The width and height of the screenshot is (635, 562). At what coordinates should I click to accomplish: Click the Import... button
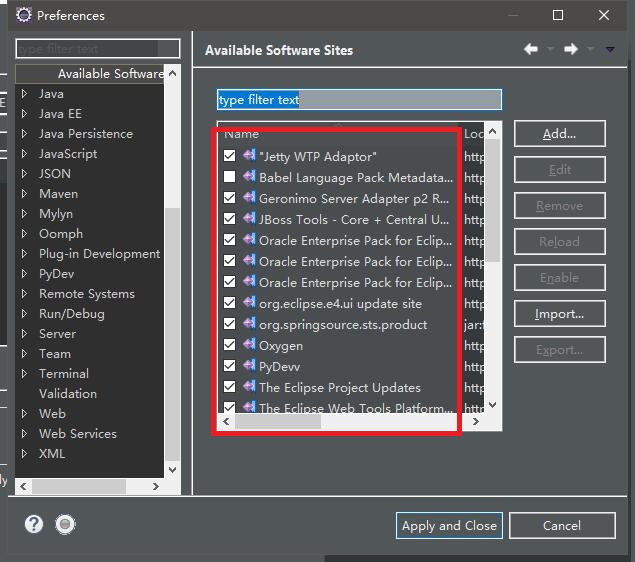pyautogui.click(x=560, y=314)
